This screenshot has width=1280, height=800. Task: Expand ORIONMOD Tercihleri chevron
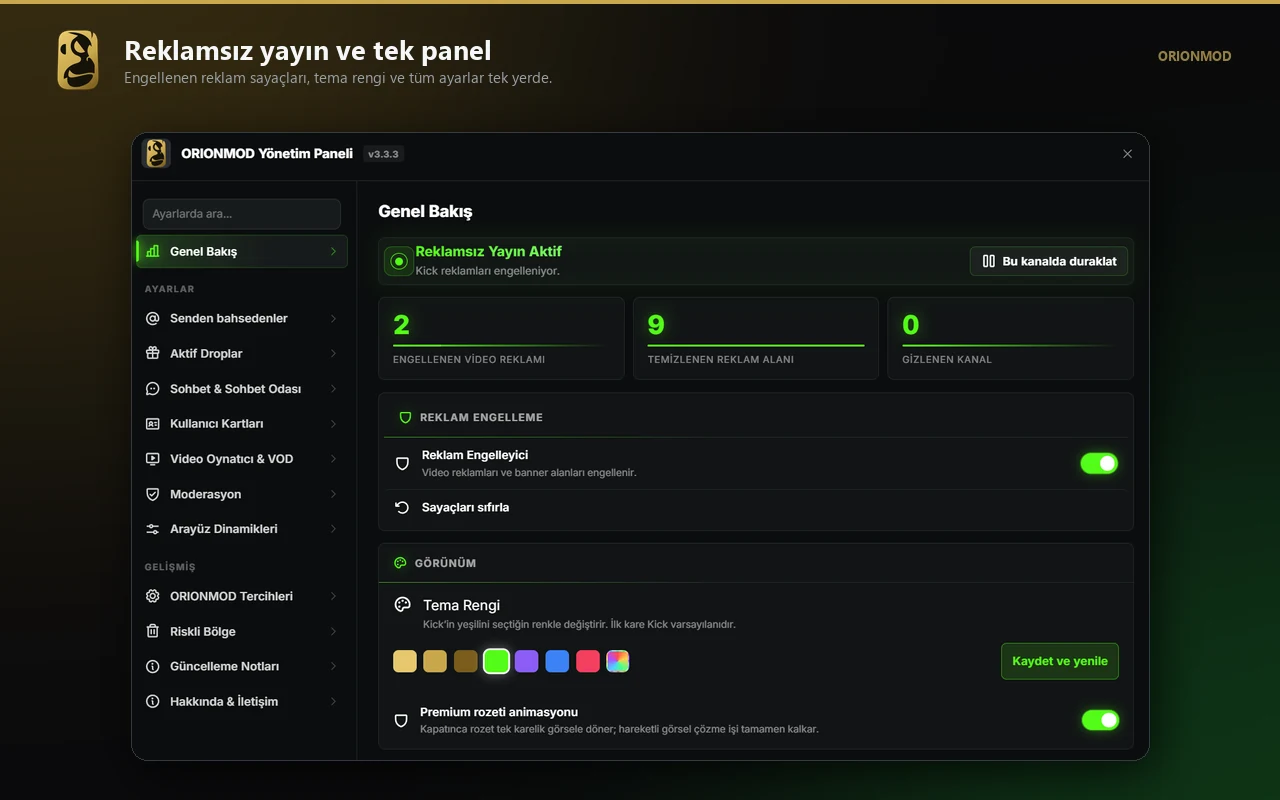(x=333, y=596)
